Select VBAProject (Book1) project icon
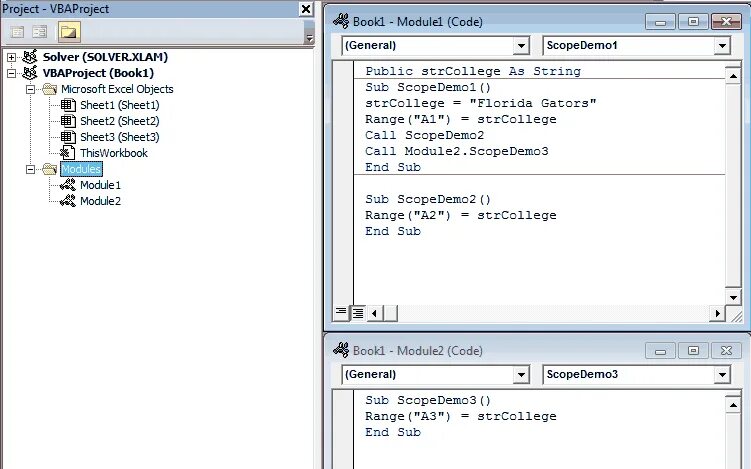The width and height of the screenshot is (751, 469). 30,73
